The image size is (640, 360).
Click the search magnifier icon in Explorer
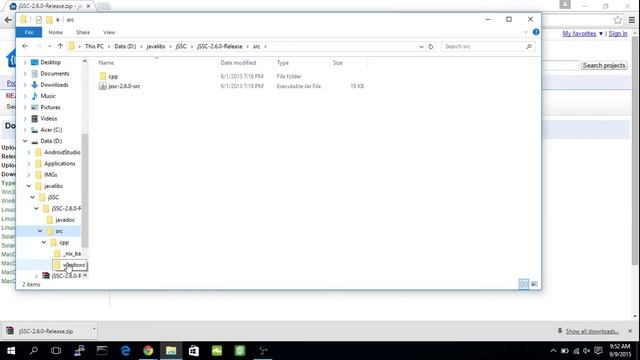click(529, 47)
